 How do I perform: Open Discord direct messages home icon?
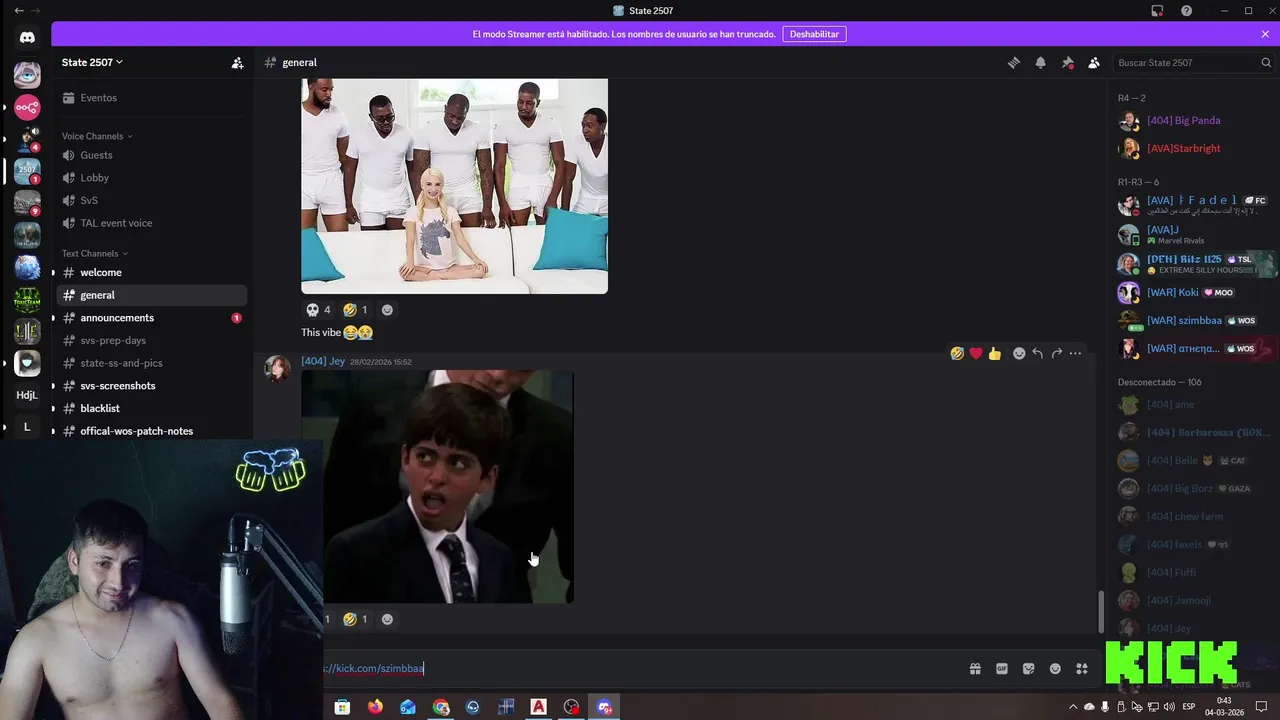[x=27, y=37]
